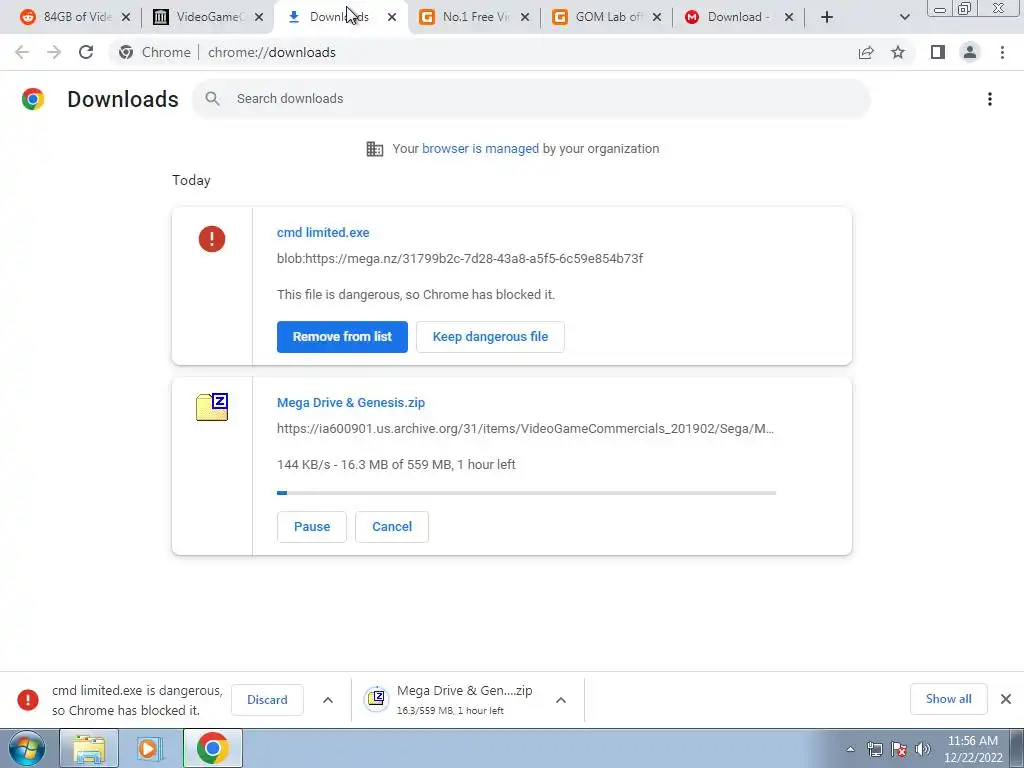Viewport: 1024px width, 768px height.
Task: Launch Windows Media Player from taskbar
Action: pos(150,748)
